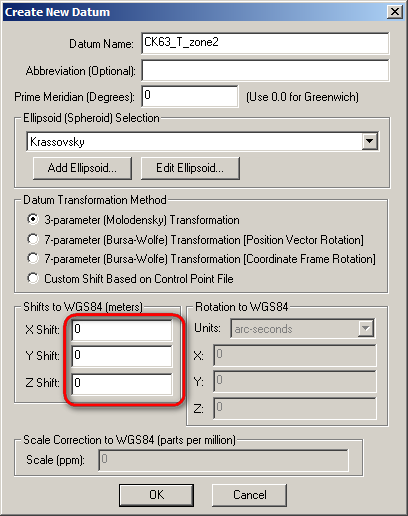
Task: Focus the Y Shift input box
Action: (122, 356)
